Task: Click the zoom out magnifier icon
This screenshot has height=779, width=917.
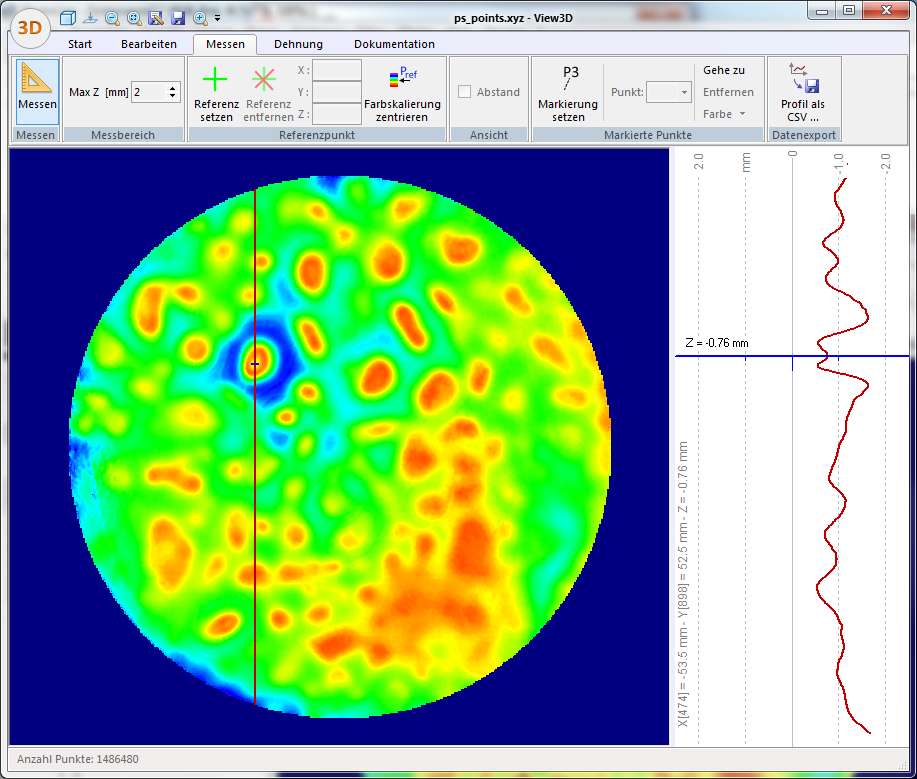Action: (112, 18)
